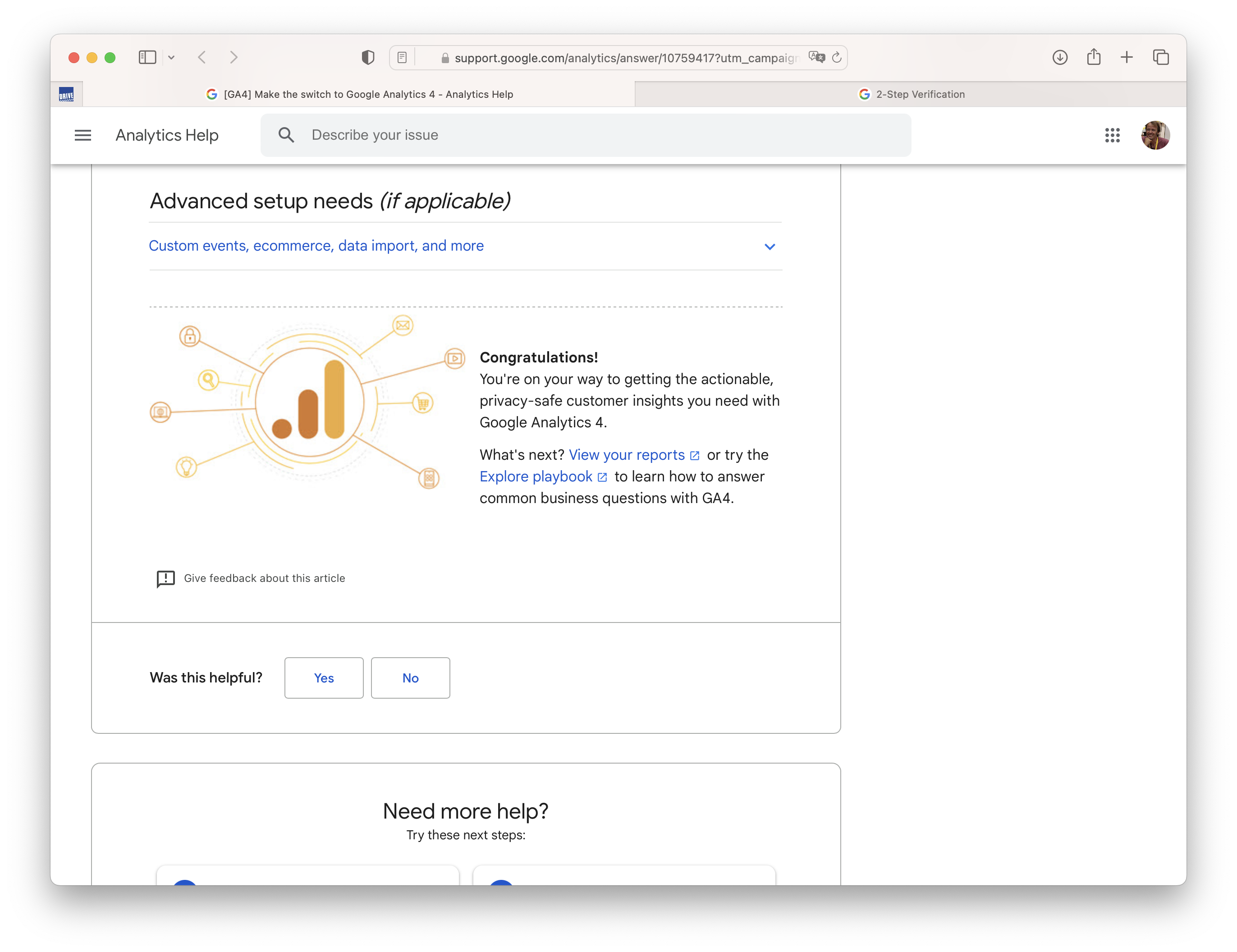Open Safari downloads icon

1060,57
